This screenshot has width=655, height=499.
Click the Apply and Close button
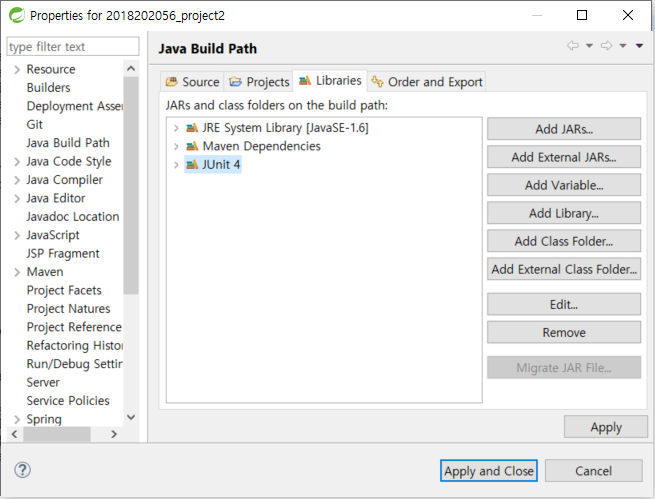489,471
